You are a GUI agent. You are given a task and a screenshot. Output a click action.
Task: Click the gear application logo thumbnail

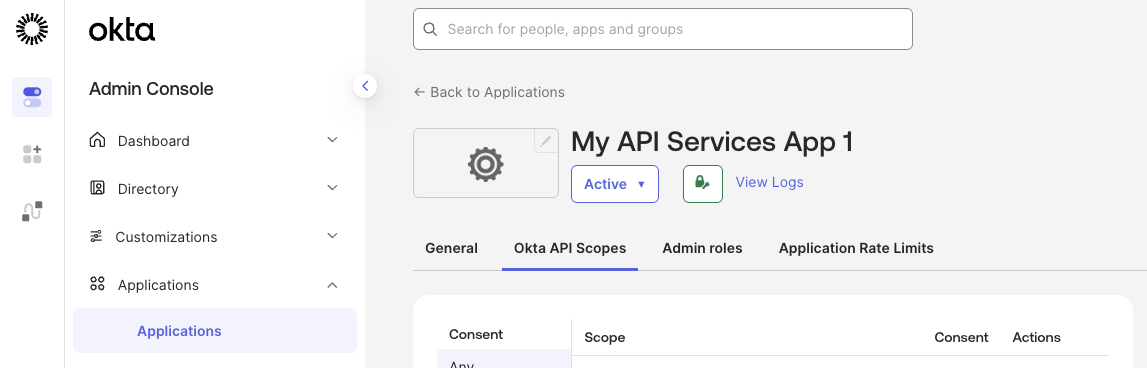coord(486,163)
